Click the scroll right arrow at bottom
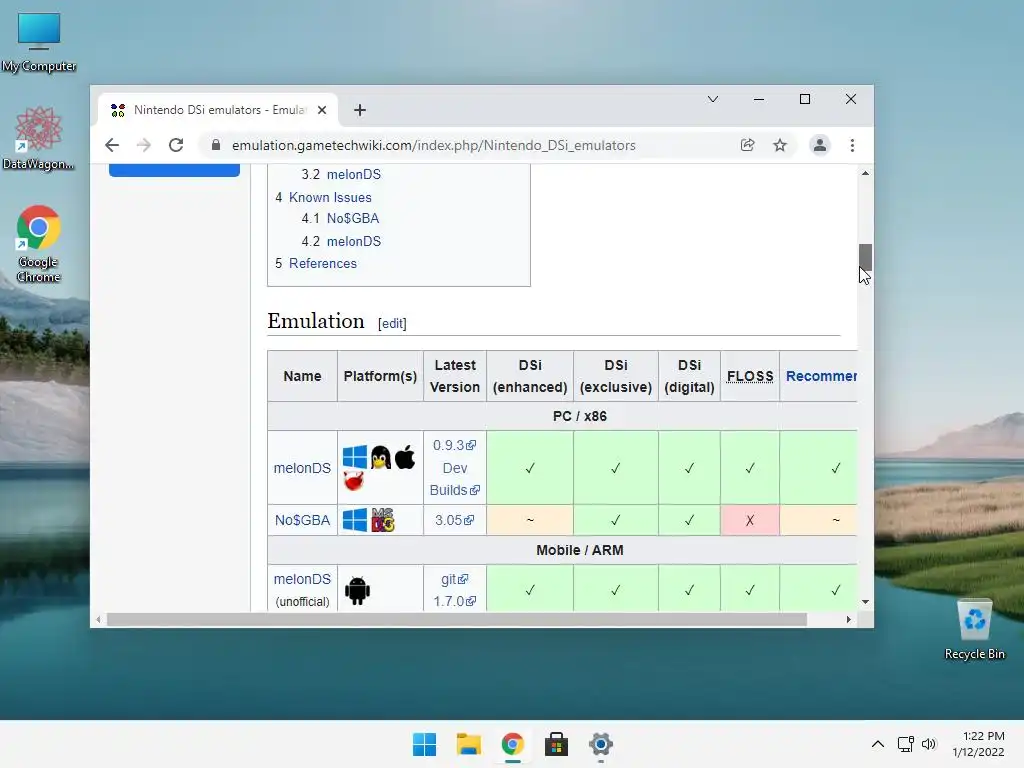1024x768 pixels. coord(848,619)
